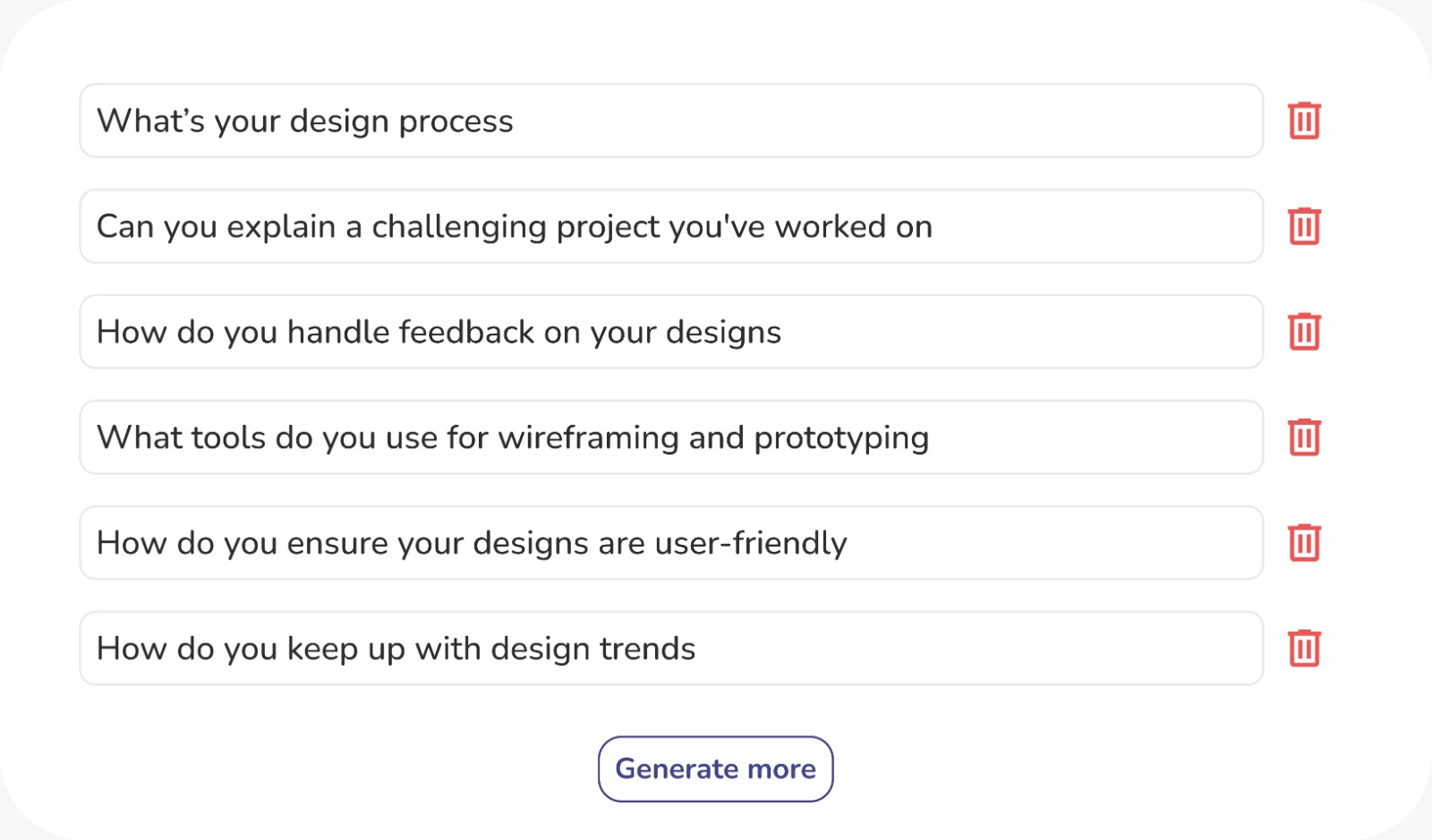
Task: Focus the challenging project question field
Action: pyautogui.click(x=671, y=226)
